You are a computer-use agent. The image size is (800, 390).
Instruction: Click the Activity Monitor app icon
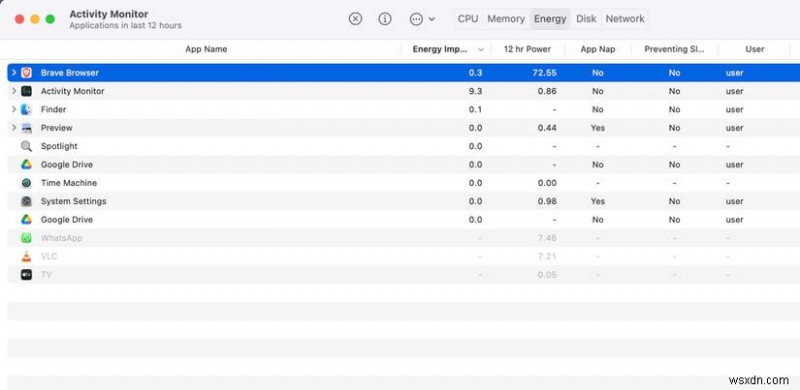27,91
